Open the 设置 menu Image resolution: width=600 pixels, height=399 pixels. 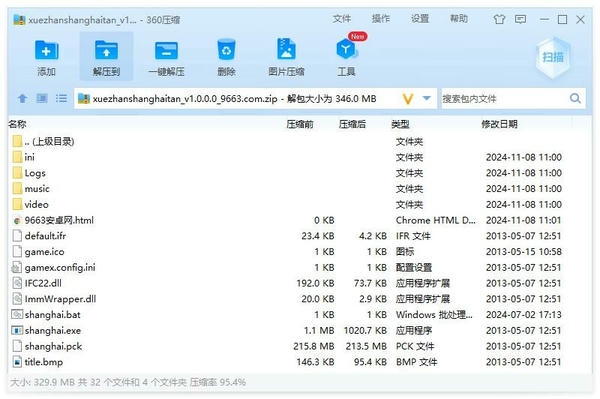click(x=420, y=19)
